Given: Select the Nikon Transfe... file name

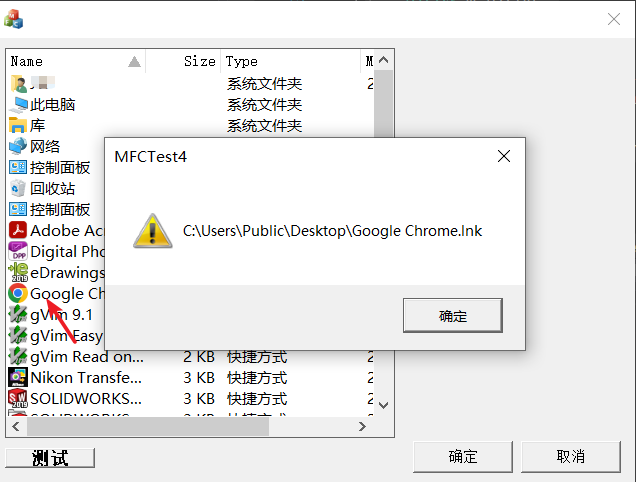Looking at the screenshot, I should (x=86, y=378).
